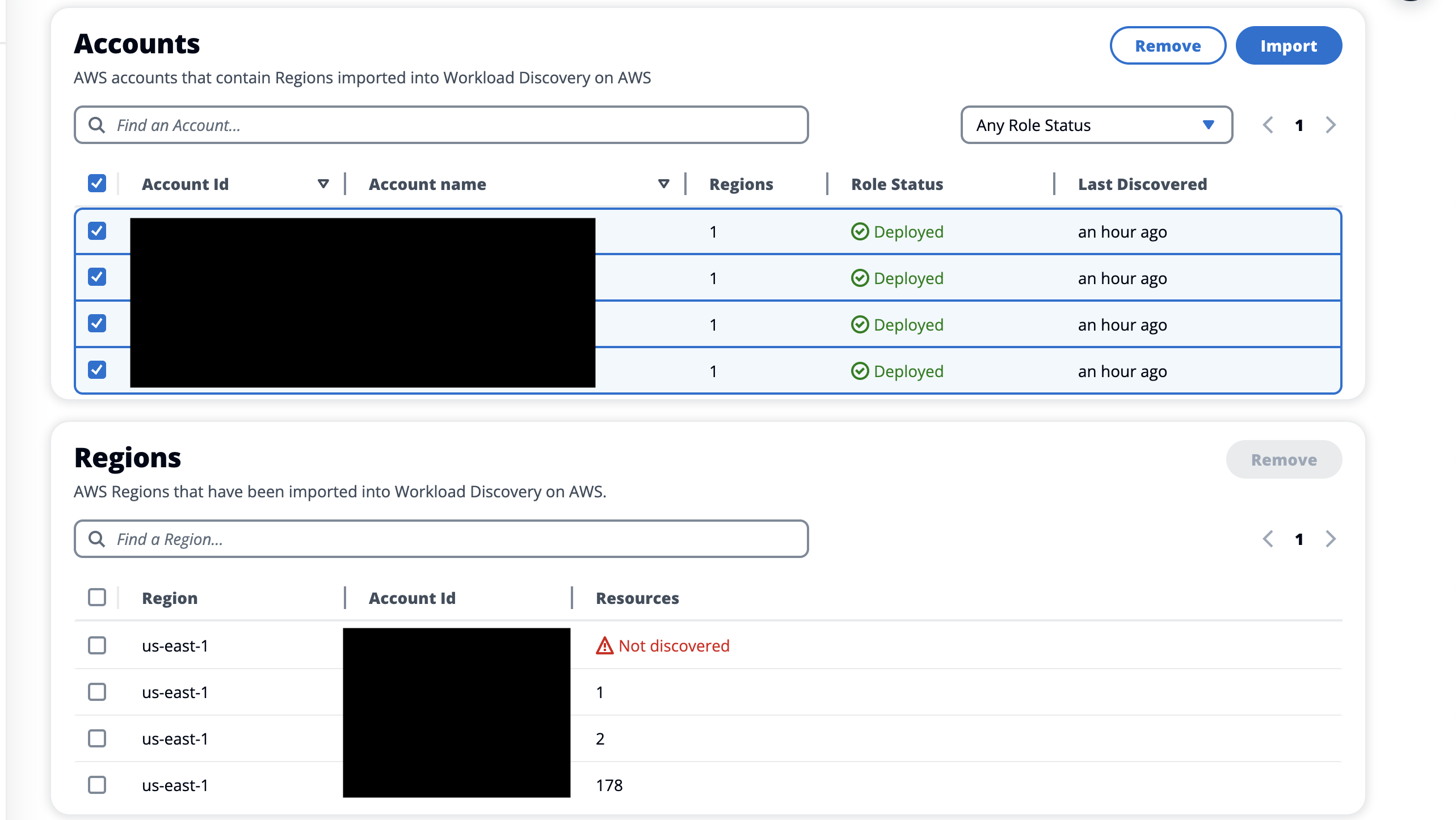Check the select-all checkbox in the Regions table
The image size is (1456, 820).
[96, 597]
